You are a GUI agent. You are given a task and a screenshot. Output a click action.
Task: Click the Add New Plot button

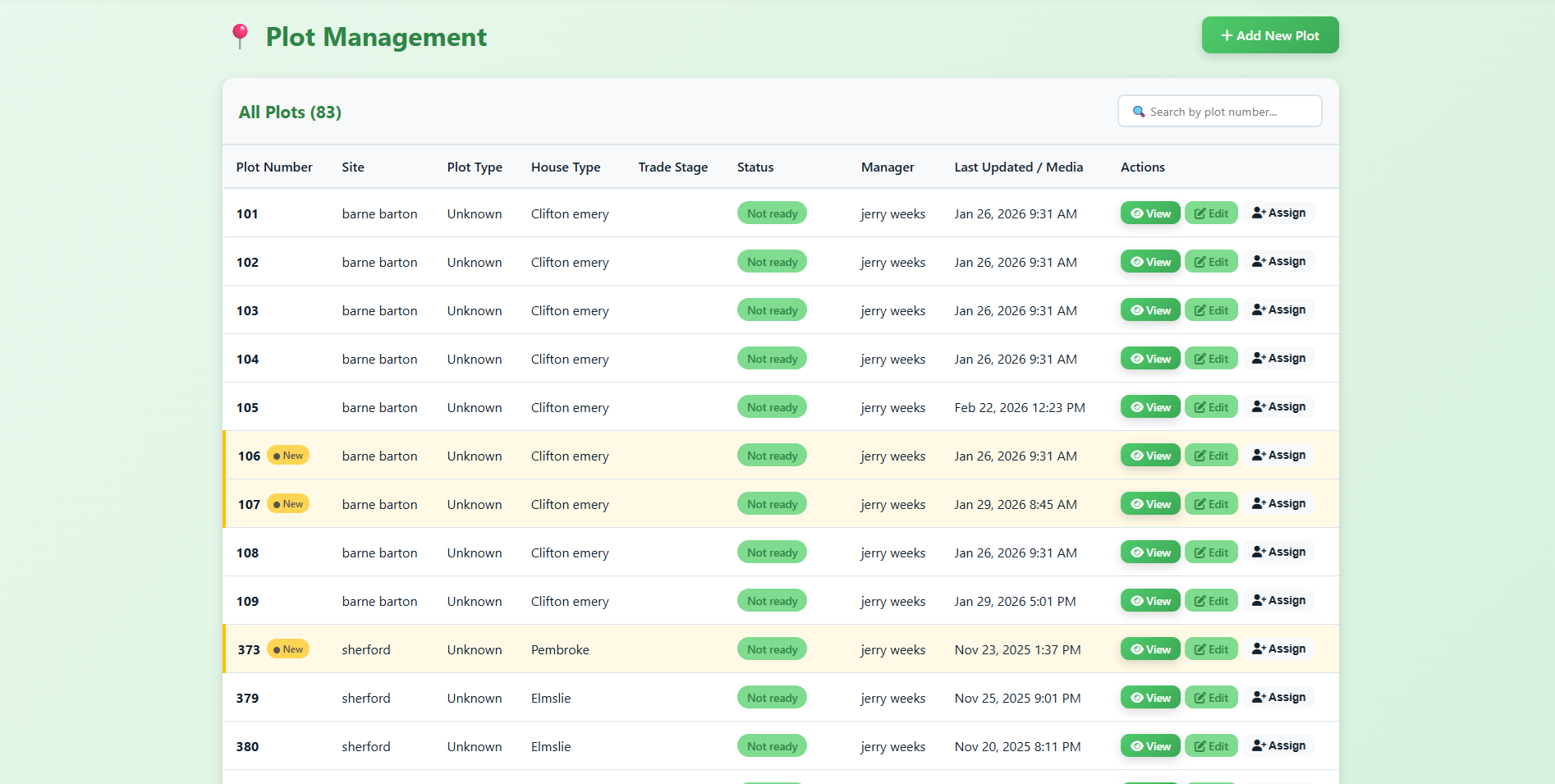click(x=1269, y=35)
